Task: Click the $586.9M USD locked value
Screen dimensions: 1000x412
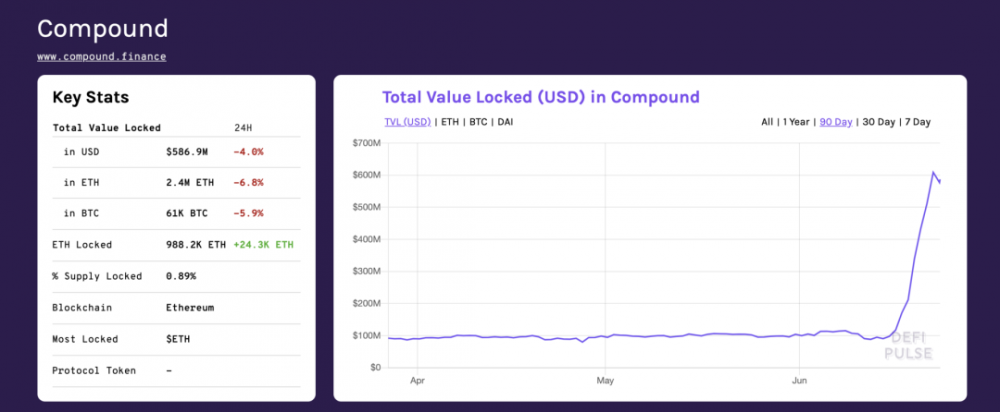Action: pos(187,152)
